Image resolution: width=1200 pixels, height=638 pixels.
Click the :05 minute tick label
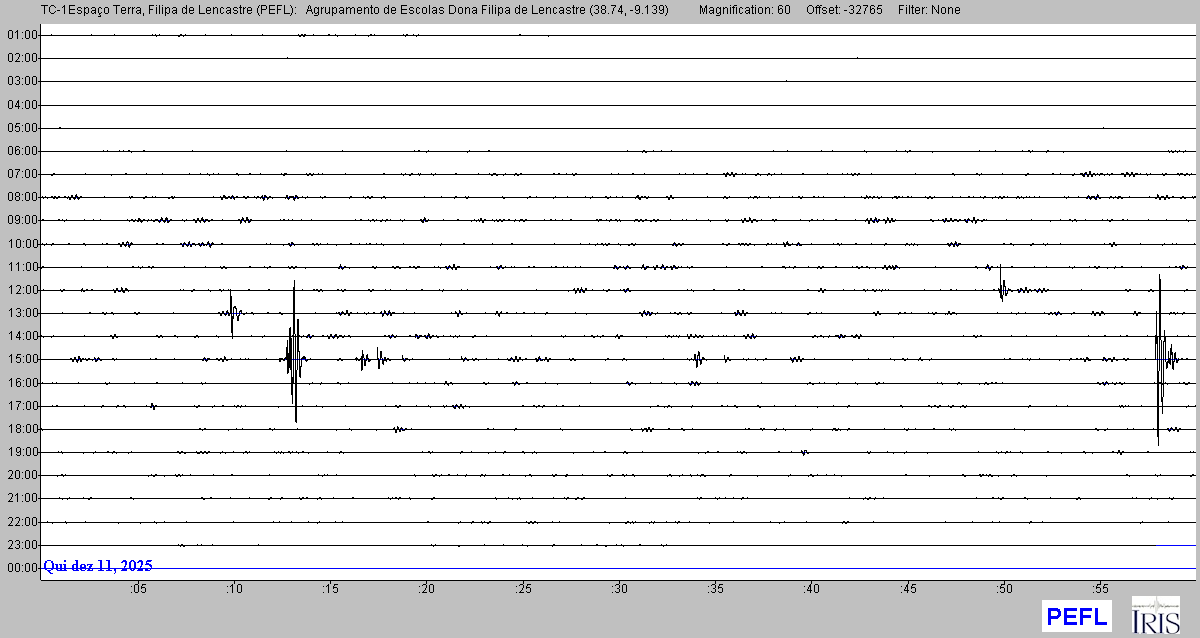138,589
